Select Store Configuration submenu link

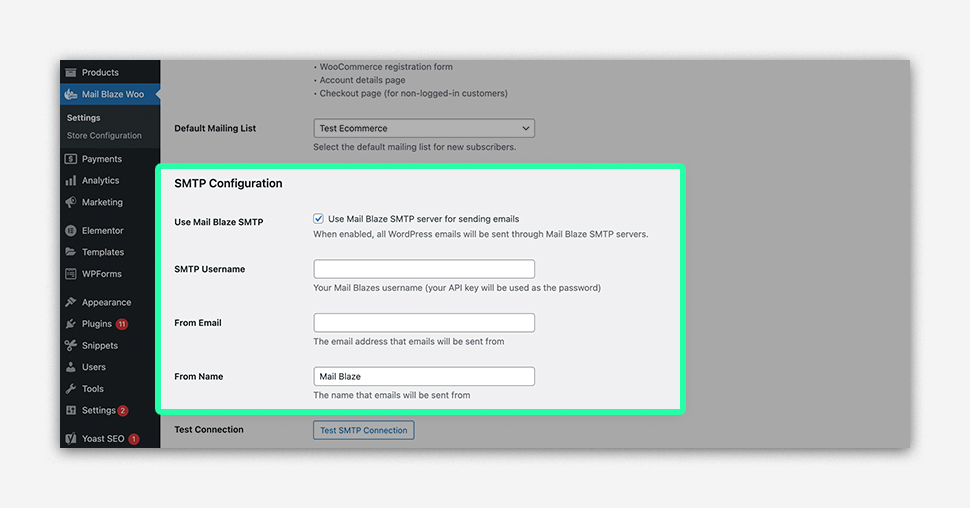pos(104,136)
